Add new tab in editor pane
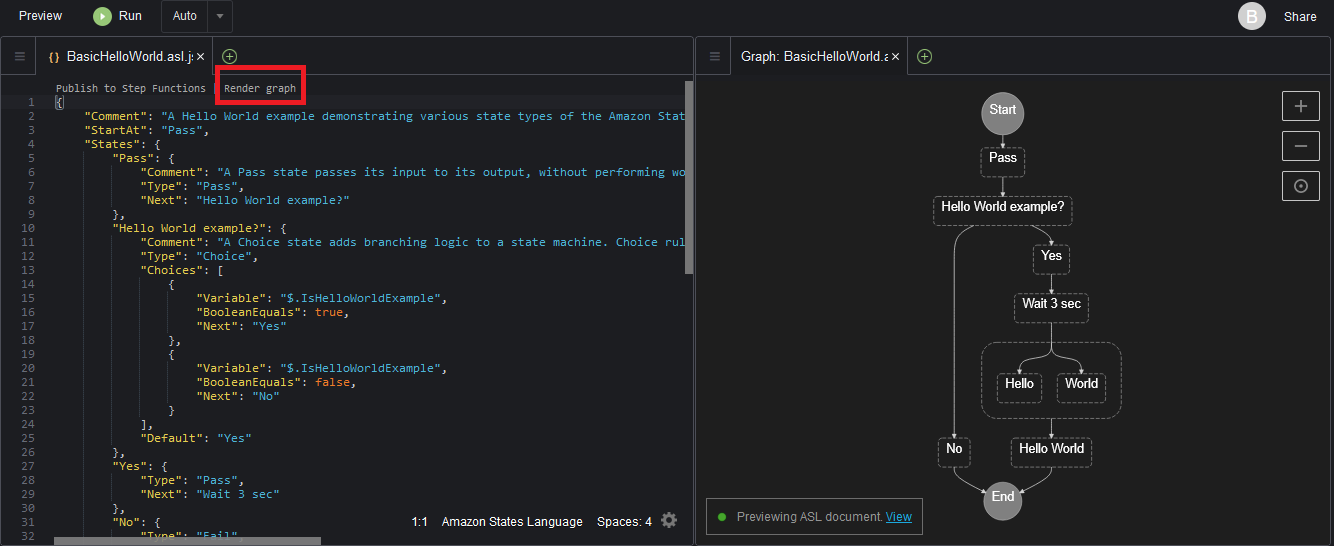 230,57
